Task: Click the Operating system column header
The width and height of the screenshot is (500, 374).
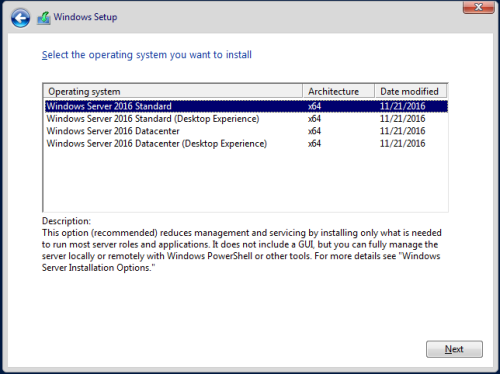Action: (173, 91)
